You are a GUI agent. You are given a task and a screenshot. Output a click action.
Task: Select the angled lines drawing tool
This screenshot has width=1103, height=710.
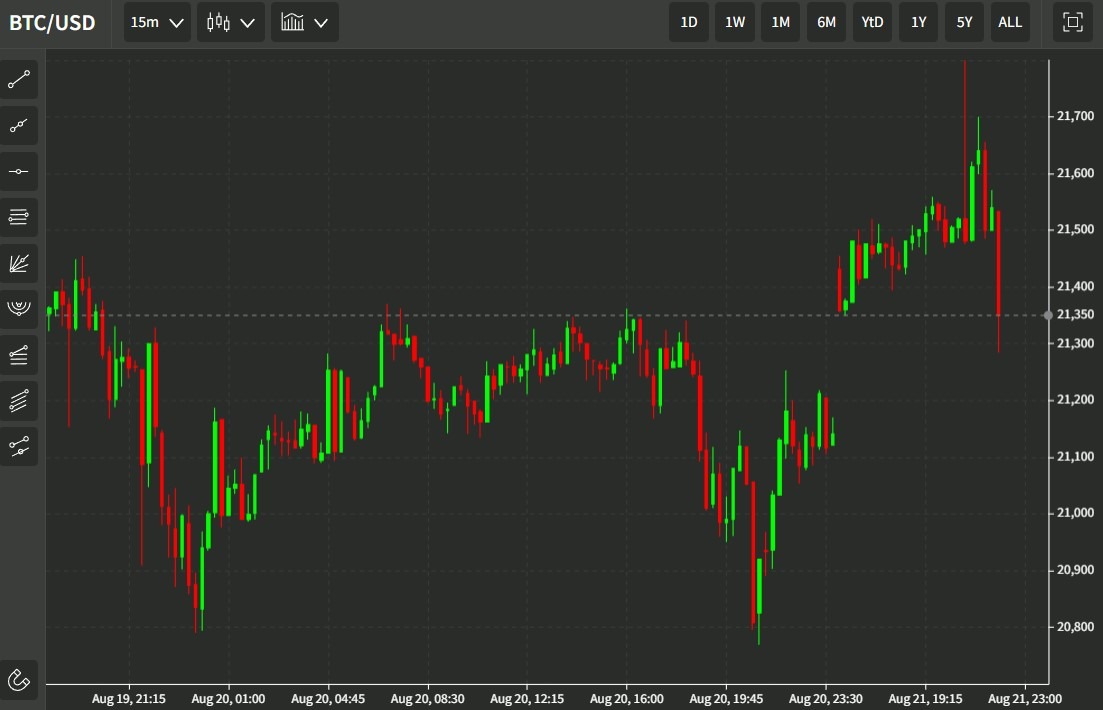(x=19, y=354)
